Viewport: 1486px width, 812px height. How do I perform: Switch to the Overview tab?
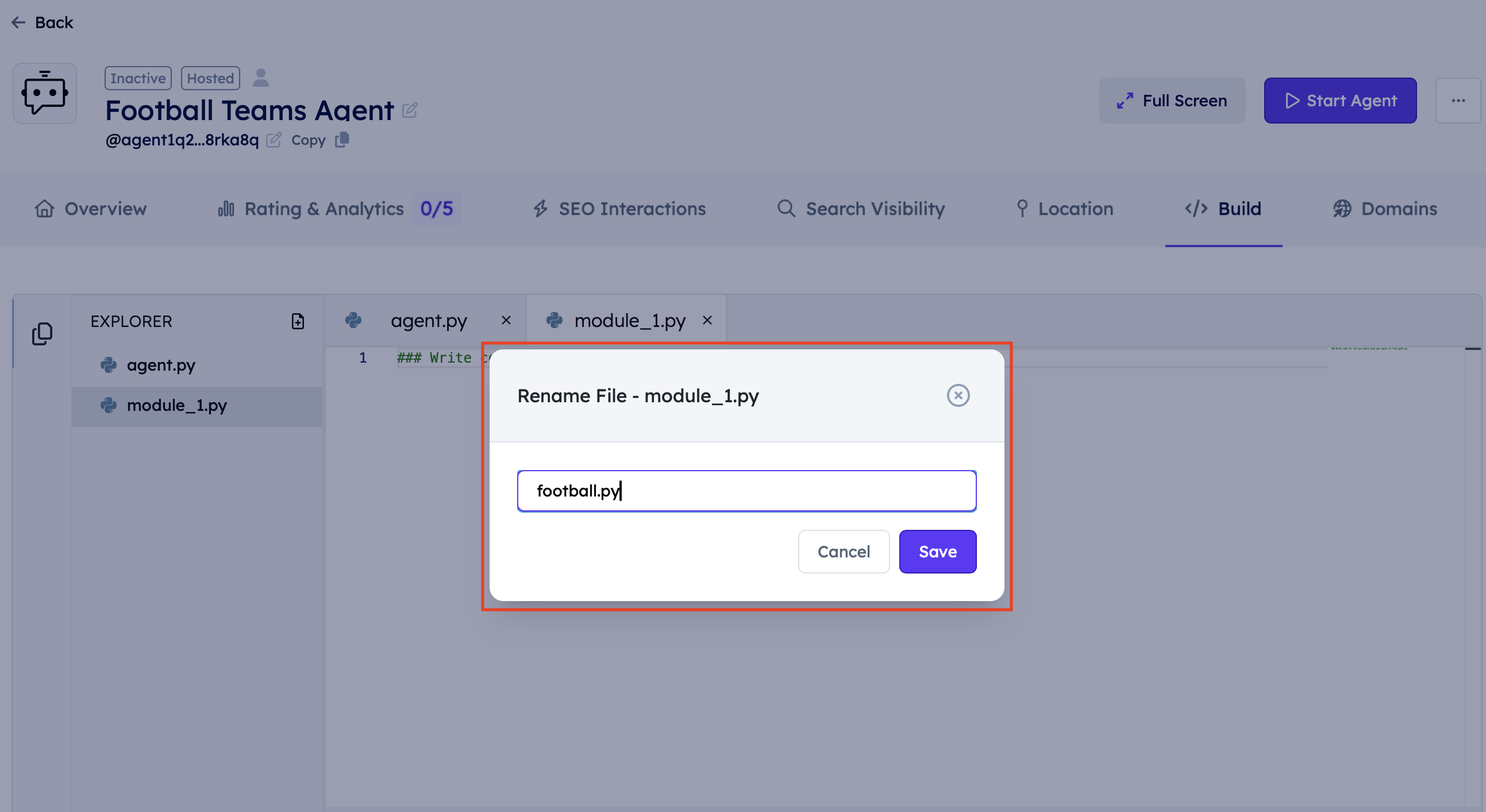[91, 209]
